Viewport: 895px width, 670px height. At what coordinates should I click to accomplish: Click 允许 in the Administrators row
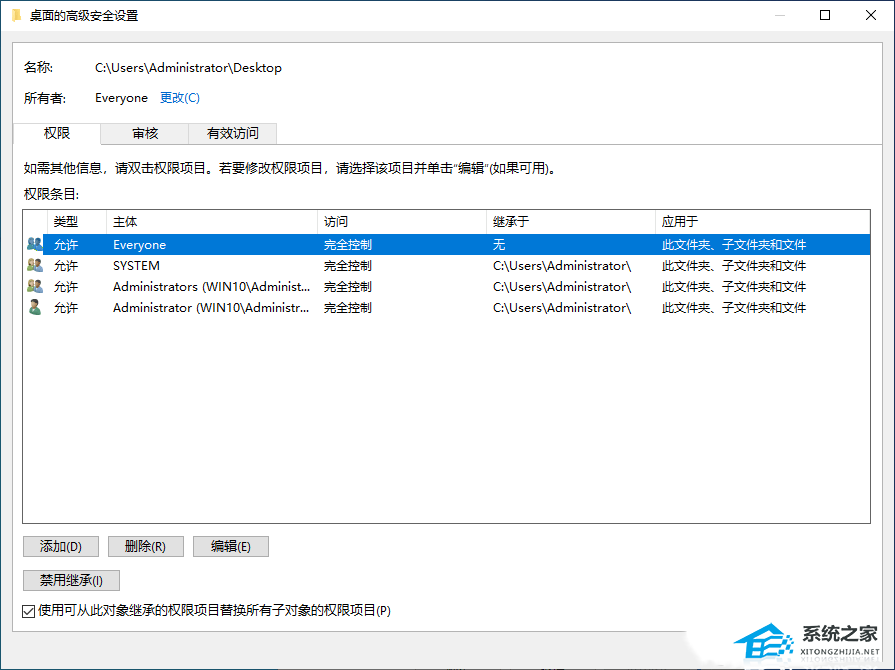[x=66, y=286]
